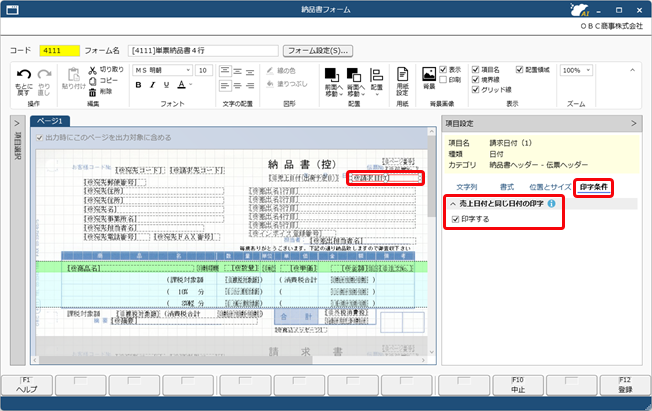Screen dimensions: 652x411
Task: Click the window icon in title bar
Action: click(12, 10)
